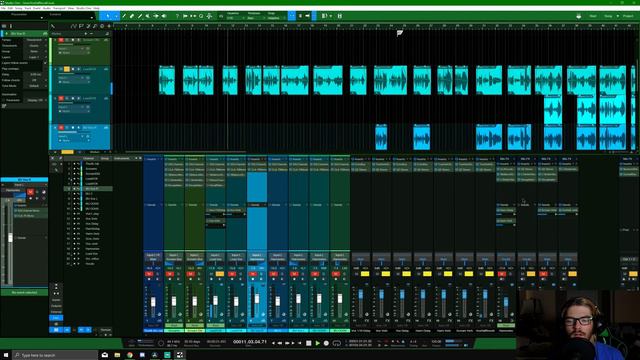Click the Remote button in console
The image size is (640, 360).
tap(106, 330)
